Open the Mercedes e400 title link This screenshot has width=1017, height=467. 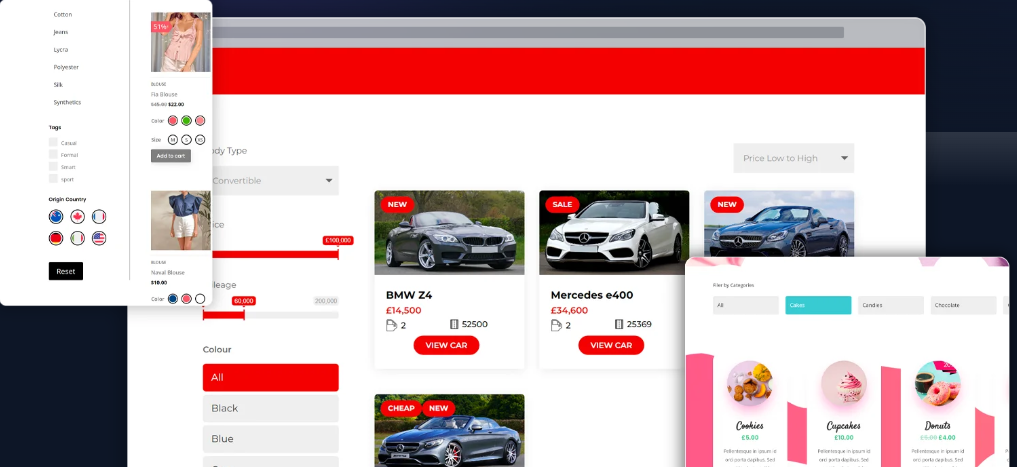click(592, 295)
